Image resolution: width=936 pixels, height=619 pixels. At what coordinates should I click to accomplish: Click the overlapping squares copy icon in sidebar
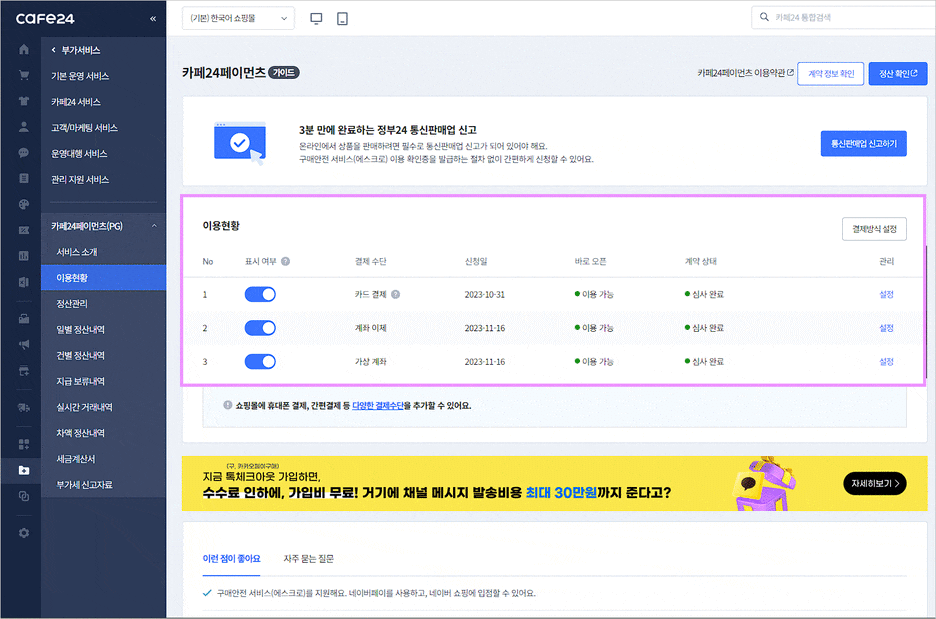24,496
